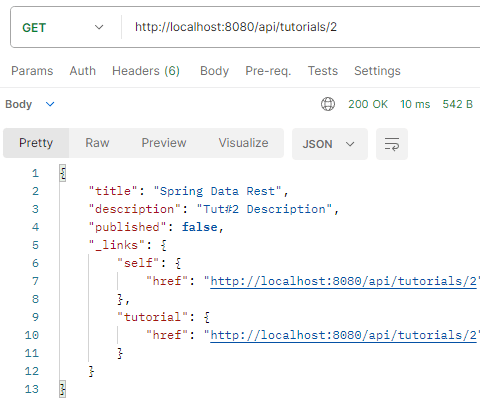Click the false value on line 4

point(199,227)
